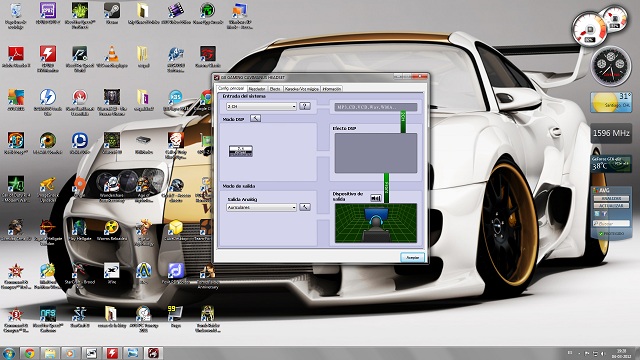Image resolution: width=640 pixels, height=360 pixels.
Task: Click the AVG gadget search field
Action: (611, 224)
